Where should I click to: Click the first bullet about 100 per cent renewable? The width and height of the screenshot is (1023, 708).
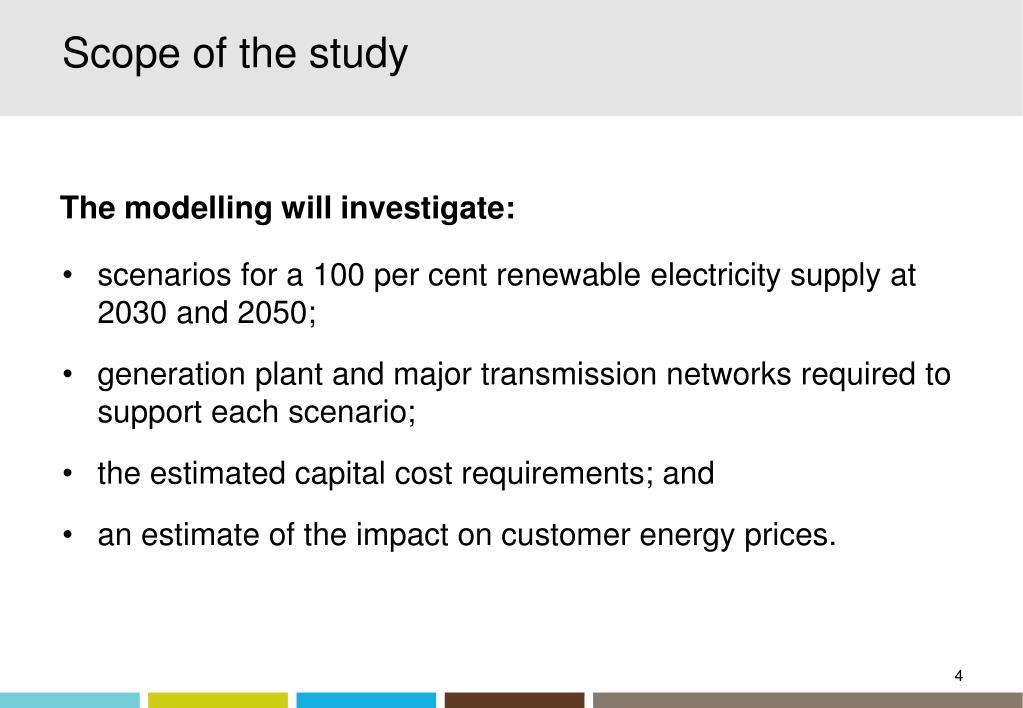pos(506,294)
